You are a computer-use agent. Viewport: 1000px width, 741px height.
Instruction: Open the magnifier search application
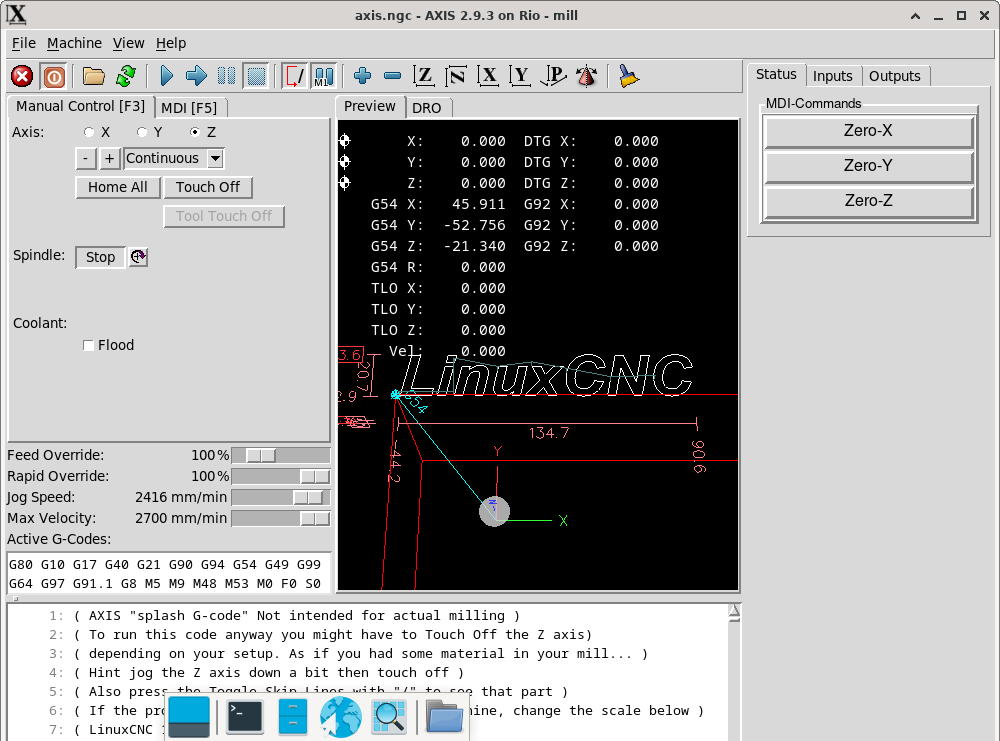click(389, 717)
